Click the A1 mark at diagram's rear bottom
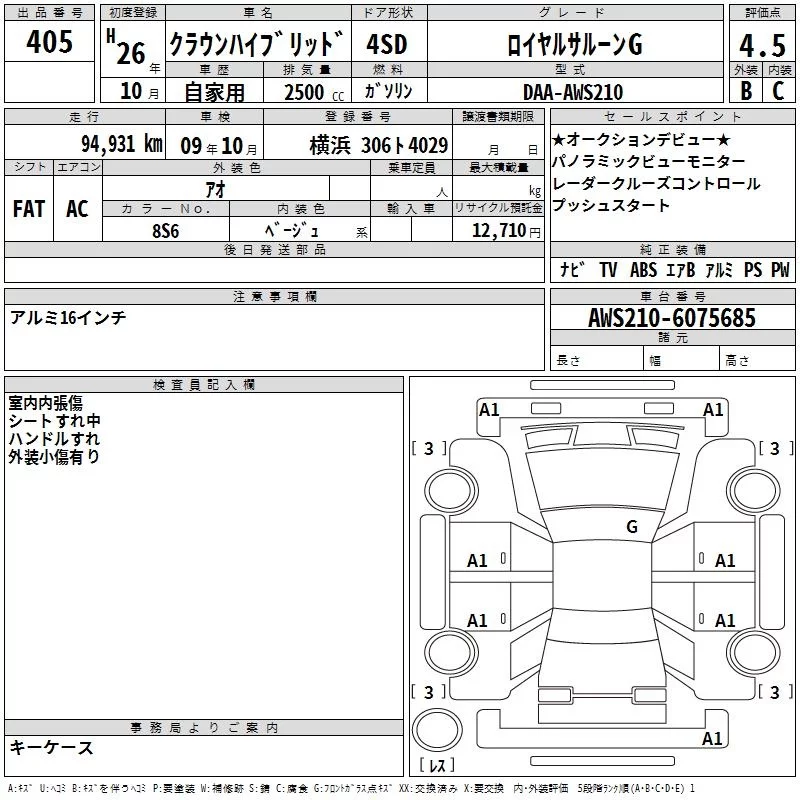 pyautogui.click(x=712, y=739)
